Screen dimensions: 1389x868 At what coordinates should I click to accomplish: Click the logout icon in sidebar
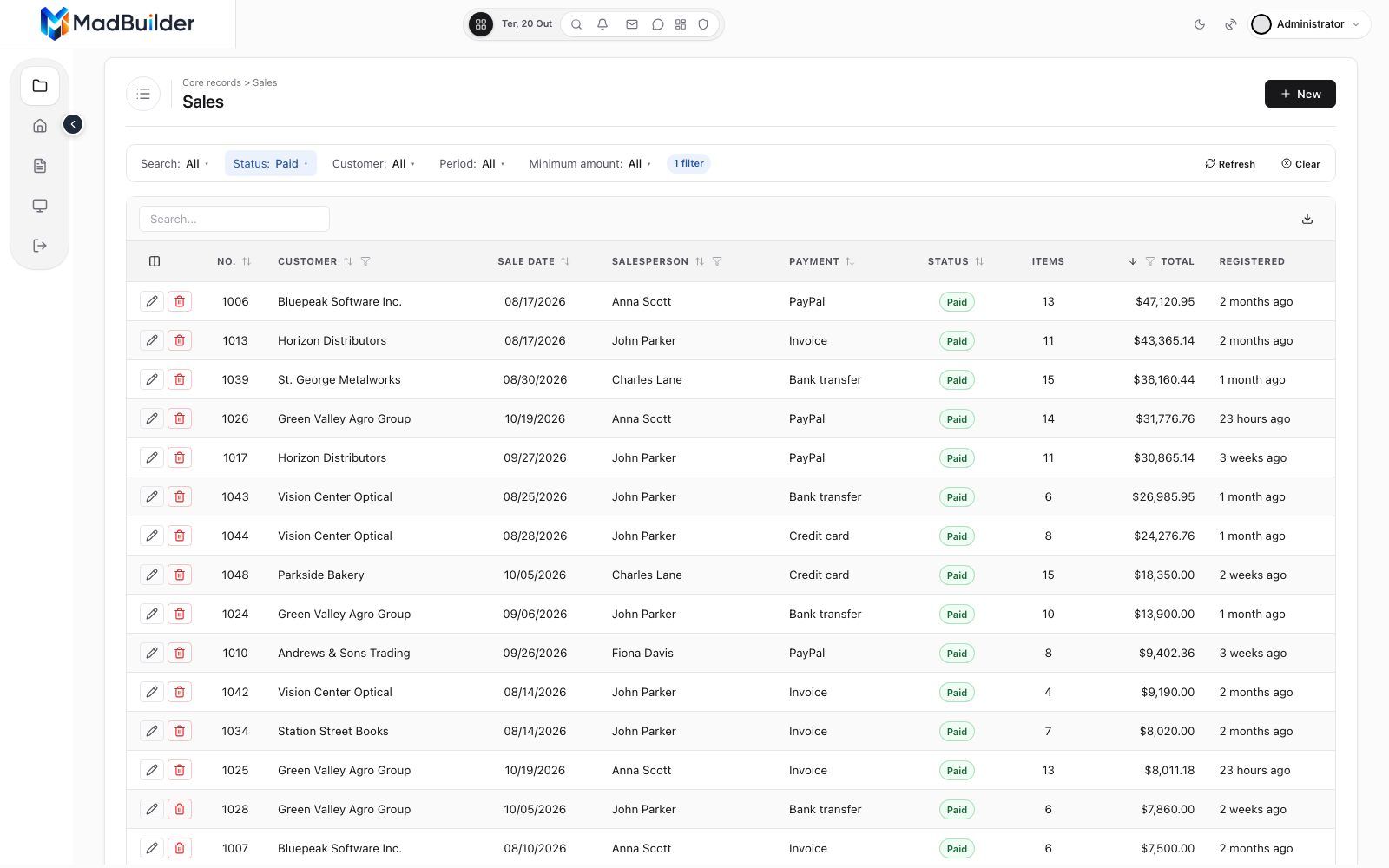click(x=40, y=246)
